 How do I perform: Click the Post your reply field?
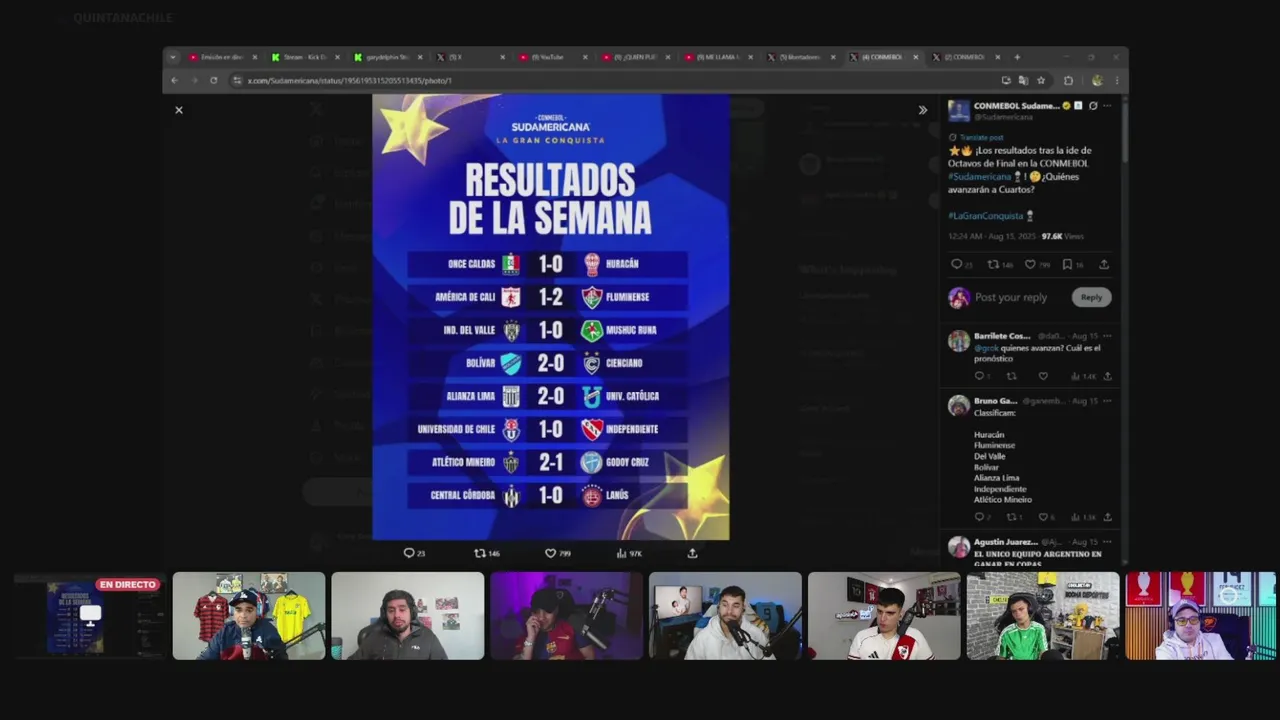pyautogui.click(x=1011, y=297)
